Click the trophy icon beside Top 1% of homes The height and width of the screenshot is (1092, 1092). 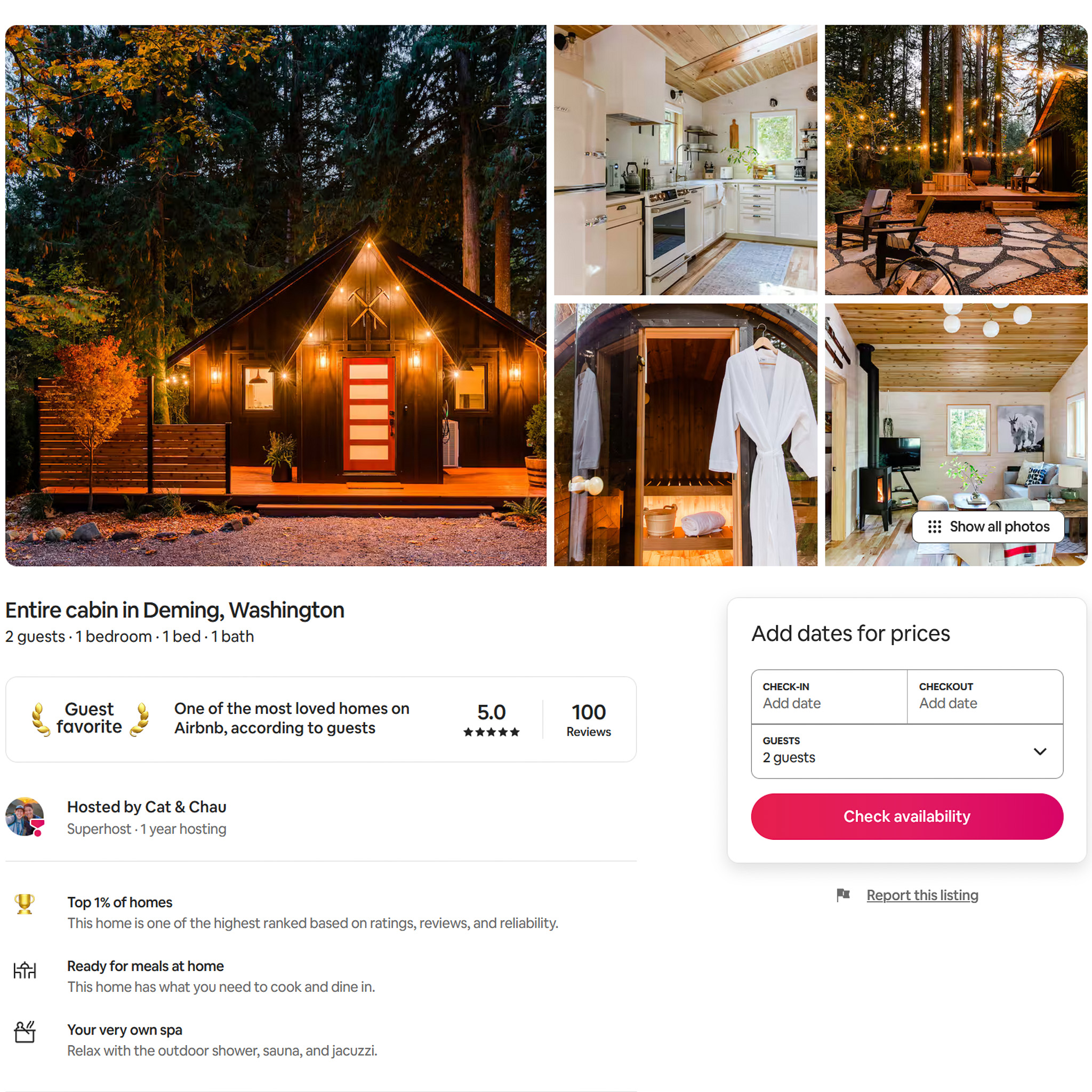coord(25,904)
